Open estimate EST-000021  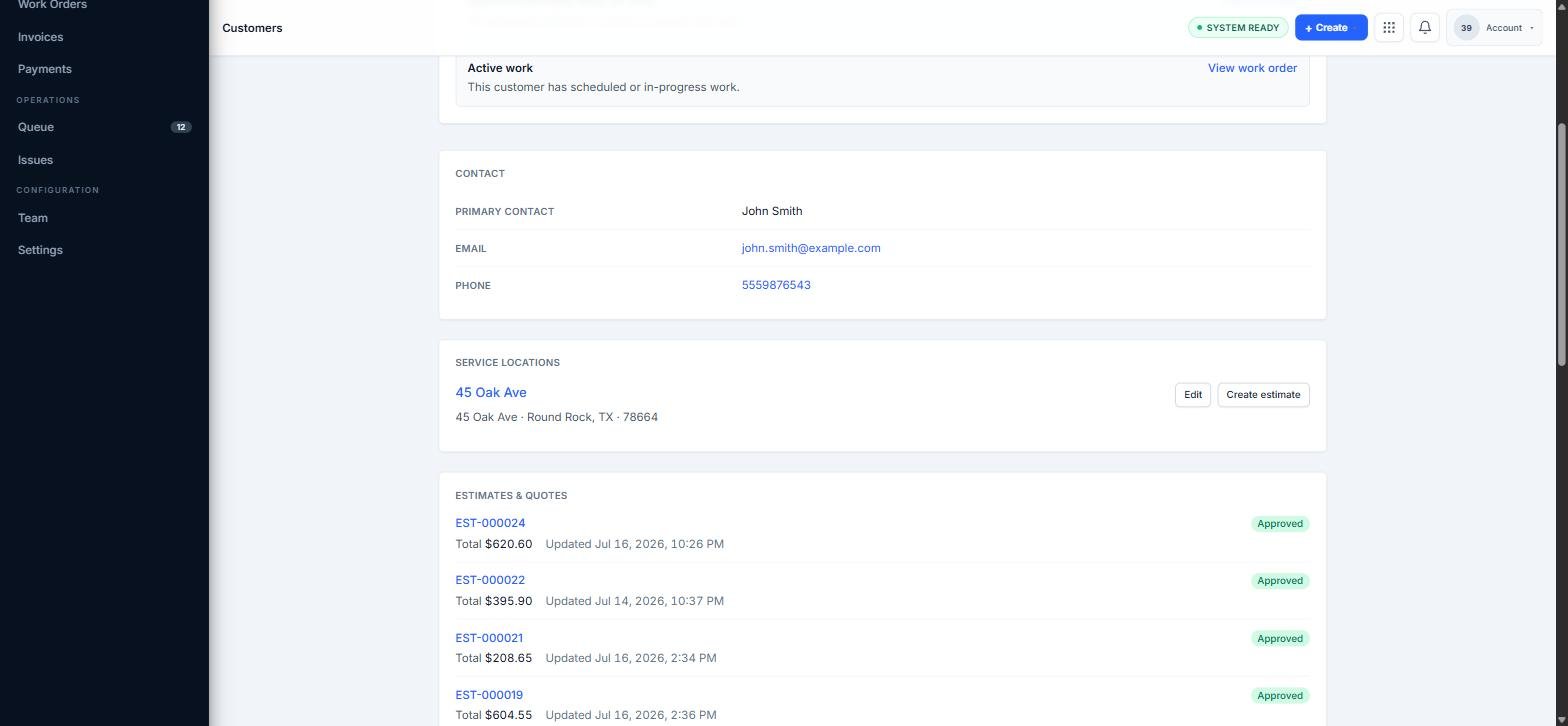pyautogui.click(x=489, y=638)
